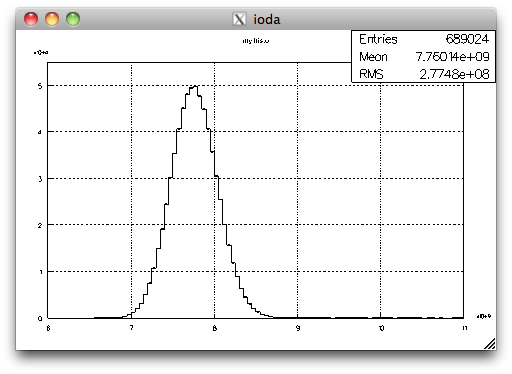Click the peak of the histogram curve
Screen dimensions: 512x374
pyautogui.click(x=195, y=86)
